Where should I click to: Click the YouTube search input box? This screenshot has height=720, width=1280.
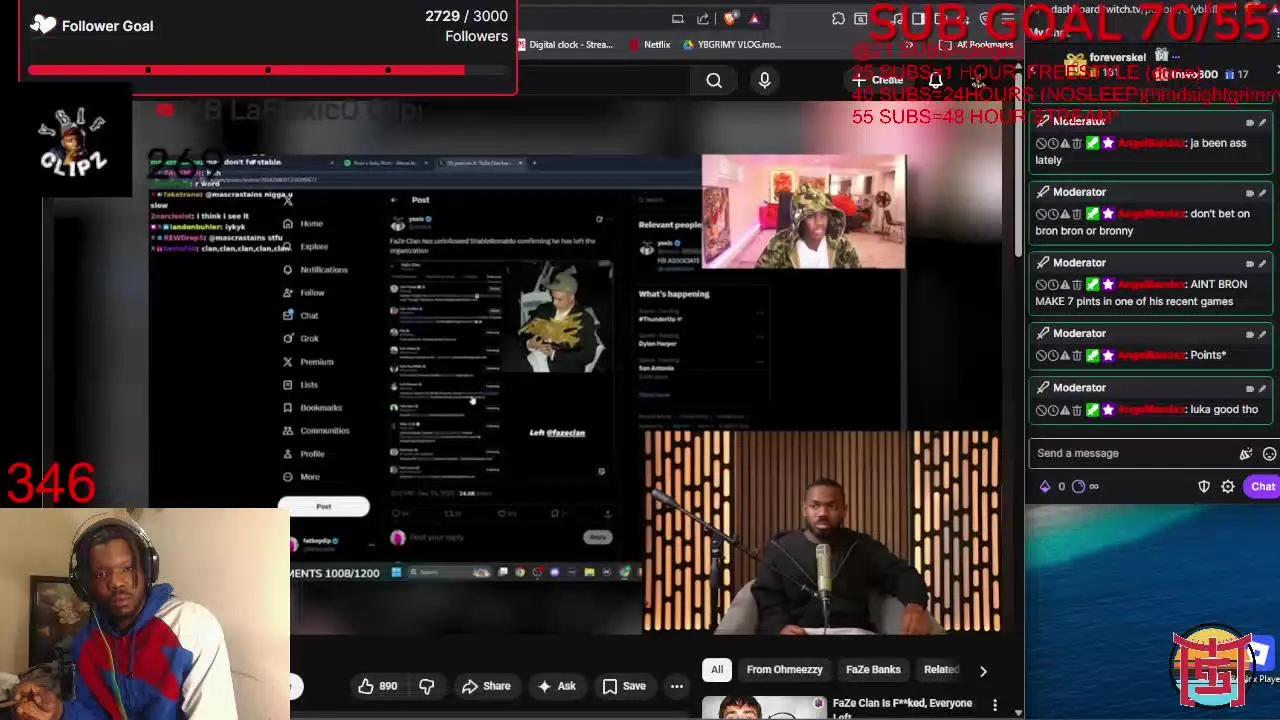coord(605,80)
